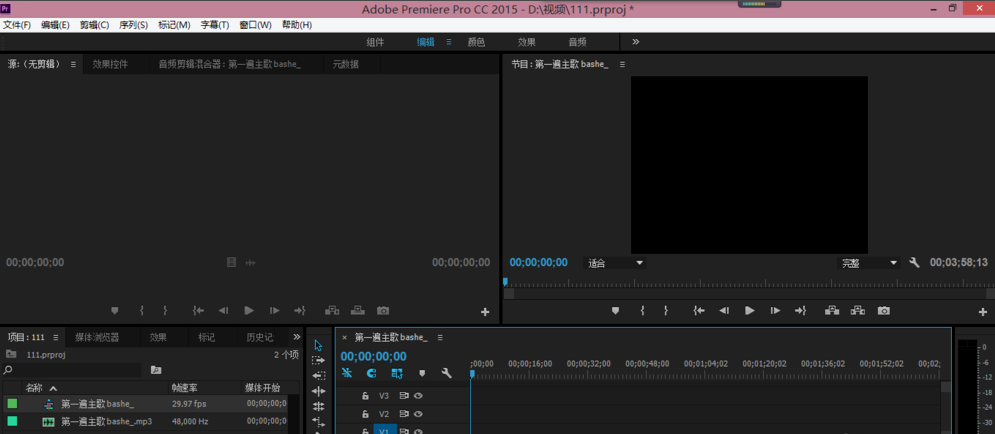Select the Selection tool arrow in tools panel
The width and height of the screenshot is (995, 434).
coord(318,345)
